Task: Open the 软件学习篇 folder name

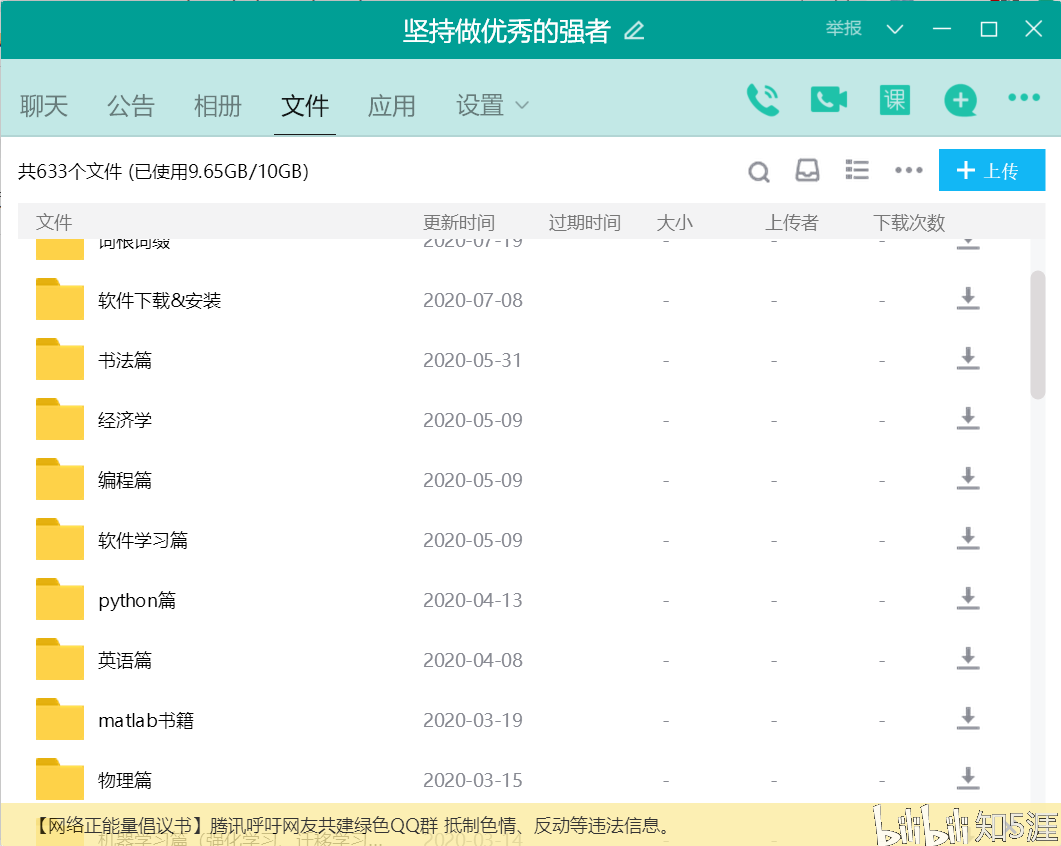Action: (143, 540)
